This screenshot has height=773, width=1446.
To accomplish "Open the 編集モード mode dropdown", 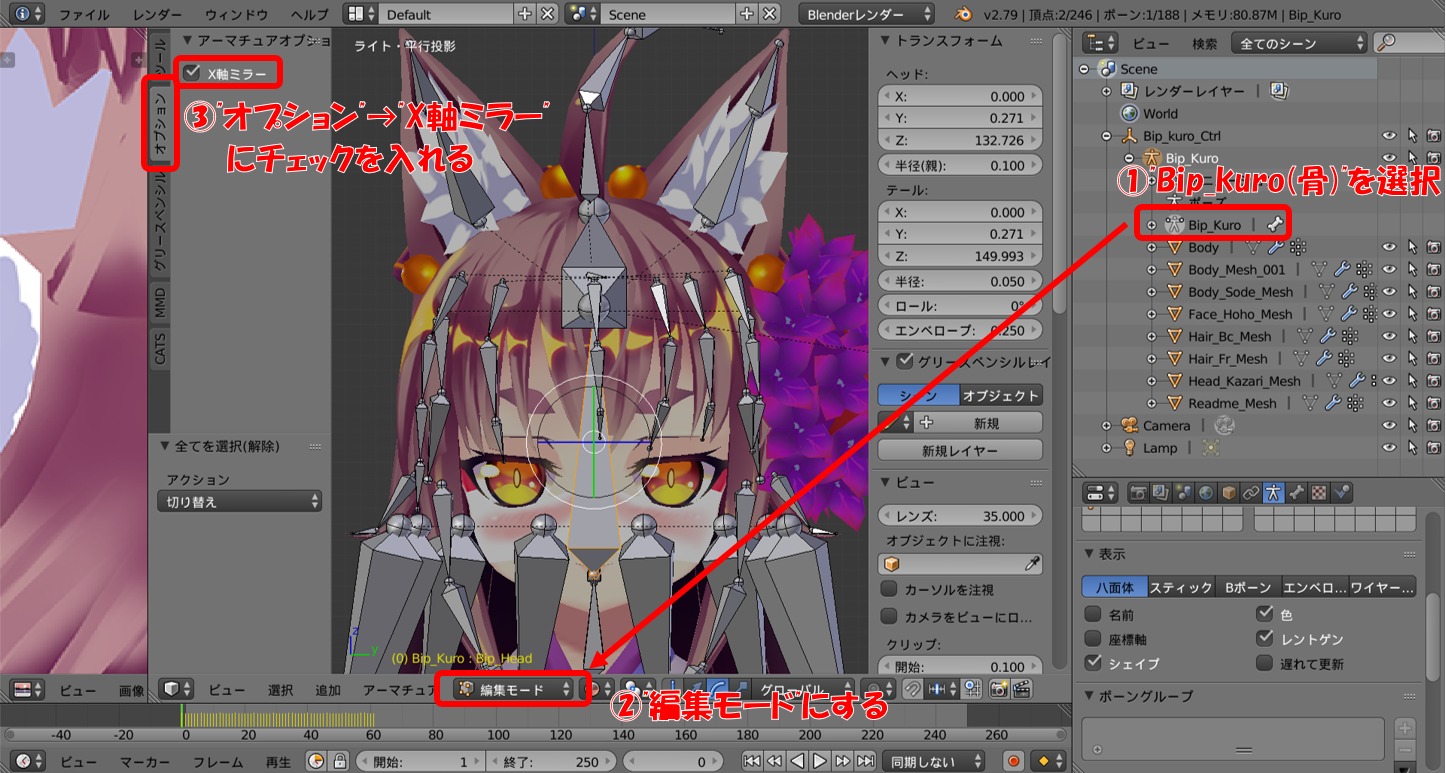I will tap(513, 689).
